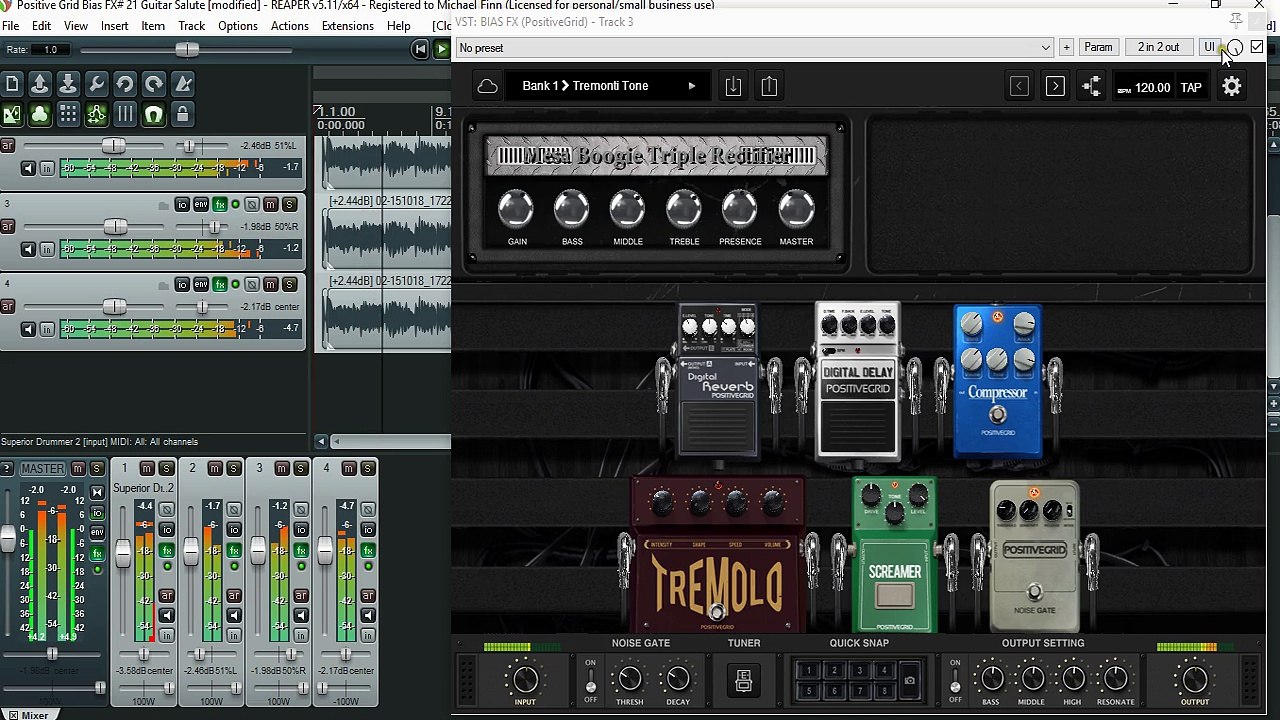
Task: Create new project via REAPER toolbar icon
Action: tap(11, 85)
